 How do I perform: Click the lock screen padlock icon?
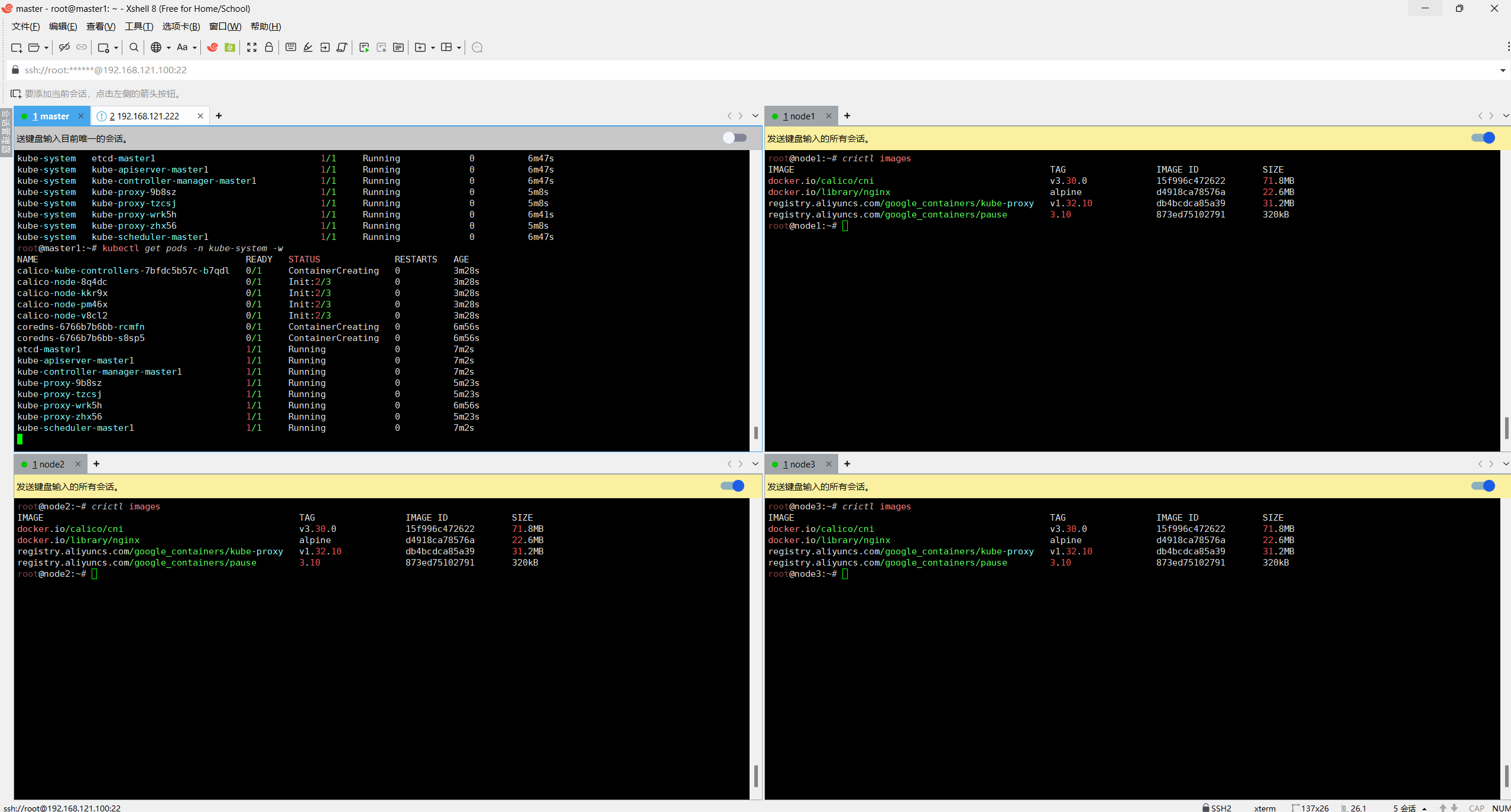pos(269,47)
